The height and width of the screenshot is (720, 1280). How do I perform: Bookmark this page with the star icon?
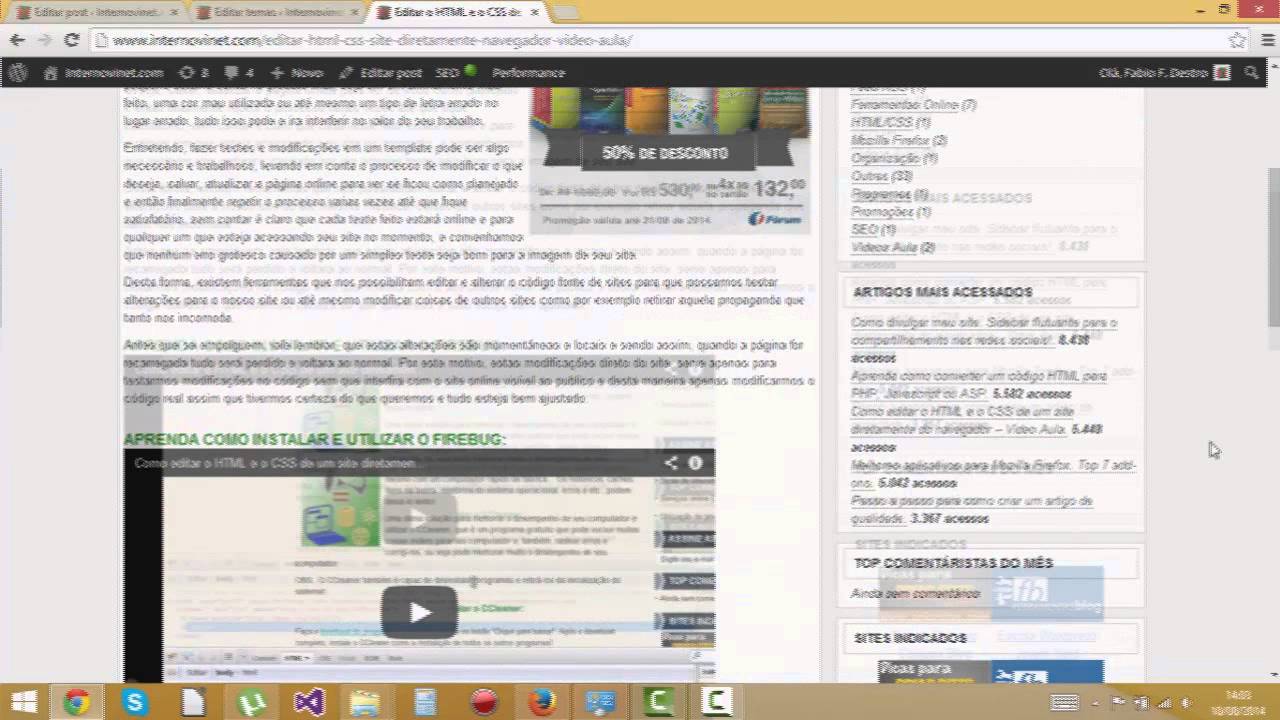[x=1237, y=40]
